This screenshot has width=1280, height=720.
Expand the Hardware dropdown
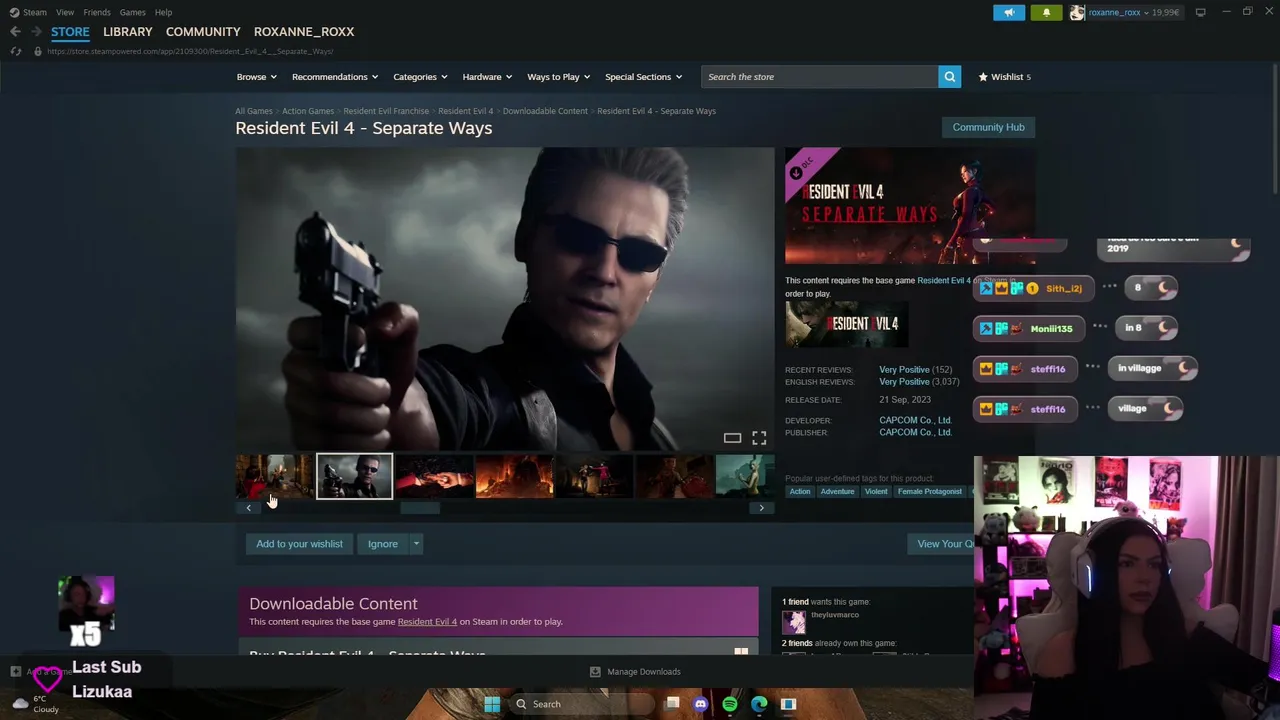tap(487, 77)
